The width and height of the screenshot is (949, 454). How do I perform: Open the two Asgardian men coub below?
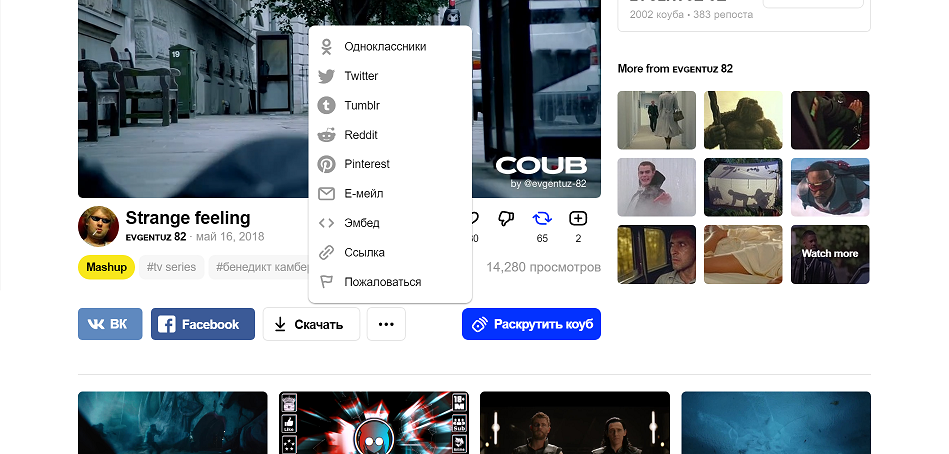click(575, 423)
